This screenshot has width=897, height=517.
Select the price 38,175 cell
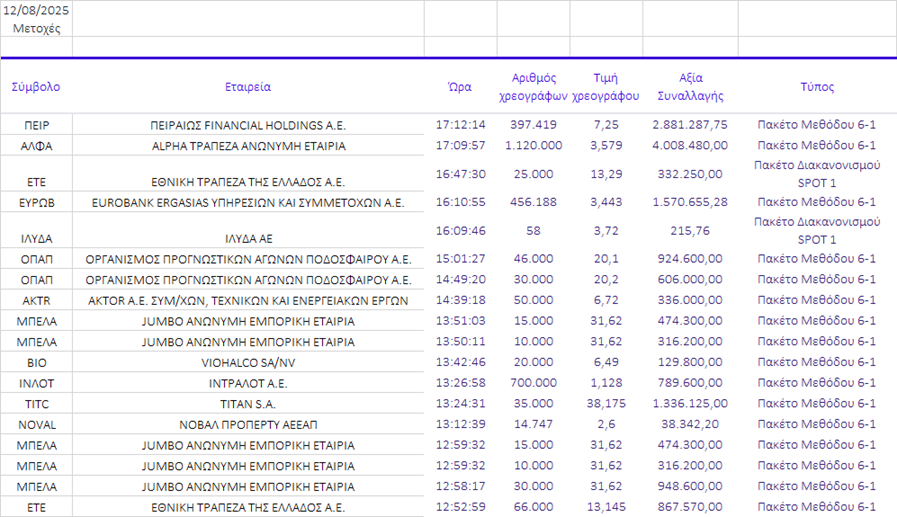pyautogui.click(x=606, y=403)
